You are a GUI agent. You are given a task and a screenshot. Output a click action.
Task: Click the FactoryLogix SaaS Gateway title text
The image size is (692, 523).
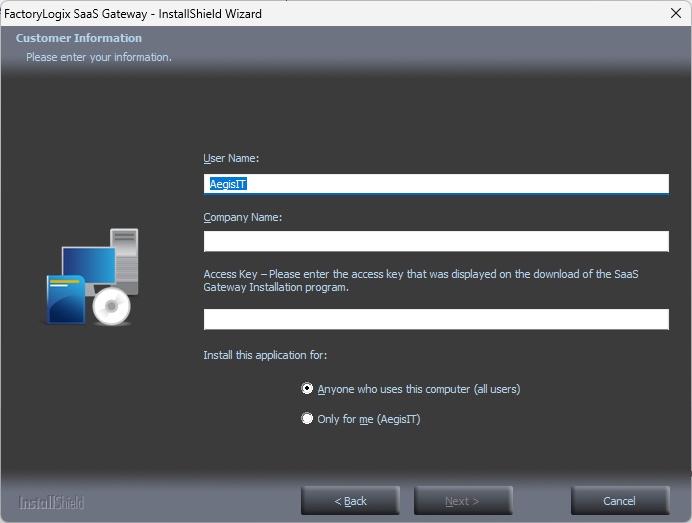pos(133,14)
